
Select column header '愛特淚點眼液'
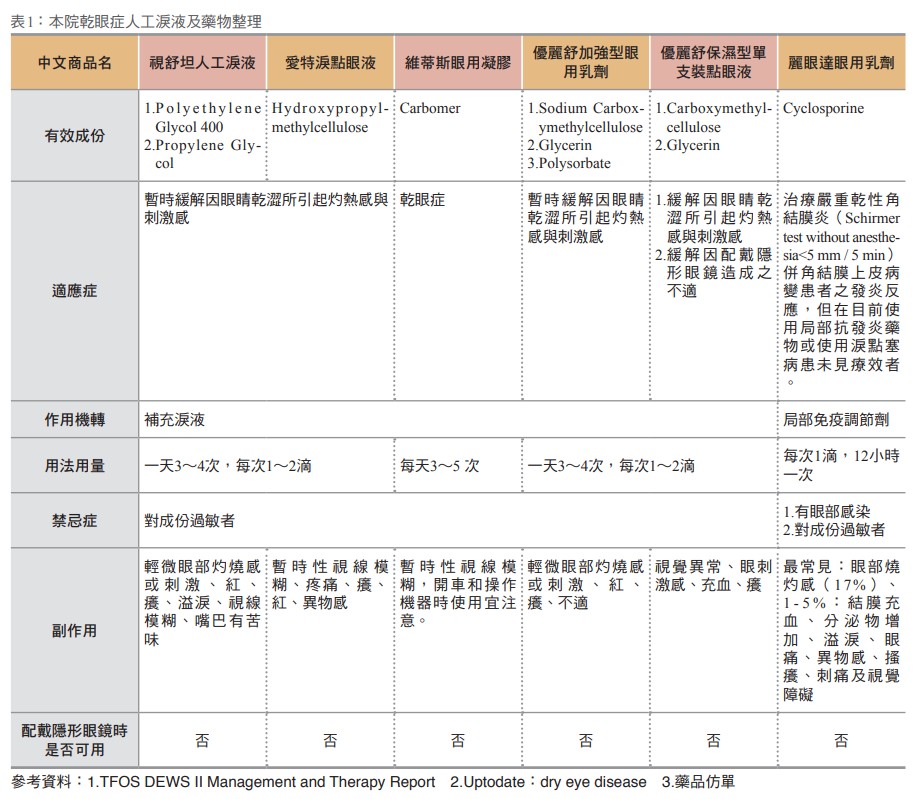coord(330,62)
